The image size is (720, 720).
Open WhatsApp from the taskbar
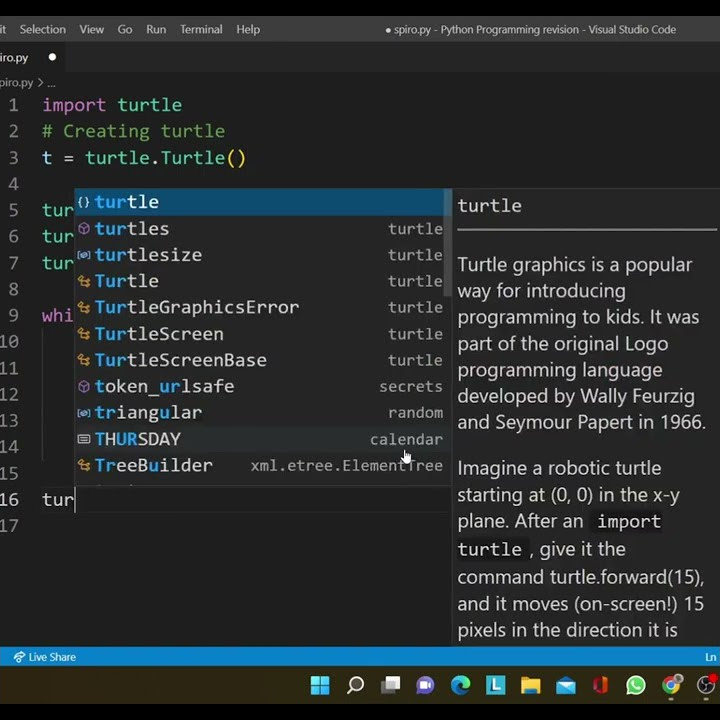pos(636,685)
